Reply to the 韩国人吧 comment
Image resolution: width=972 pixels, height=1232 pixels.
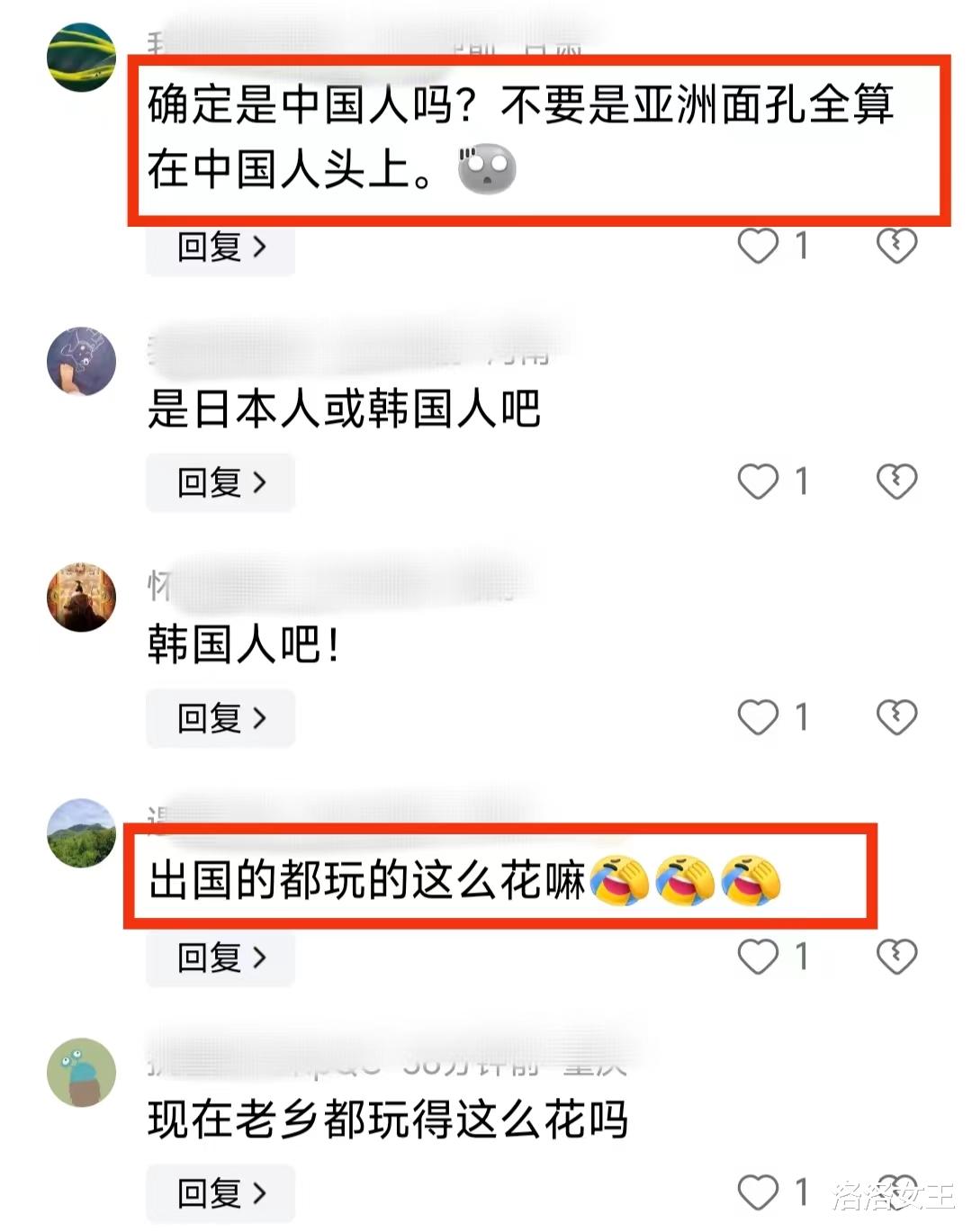tap(220, 718)
